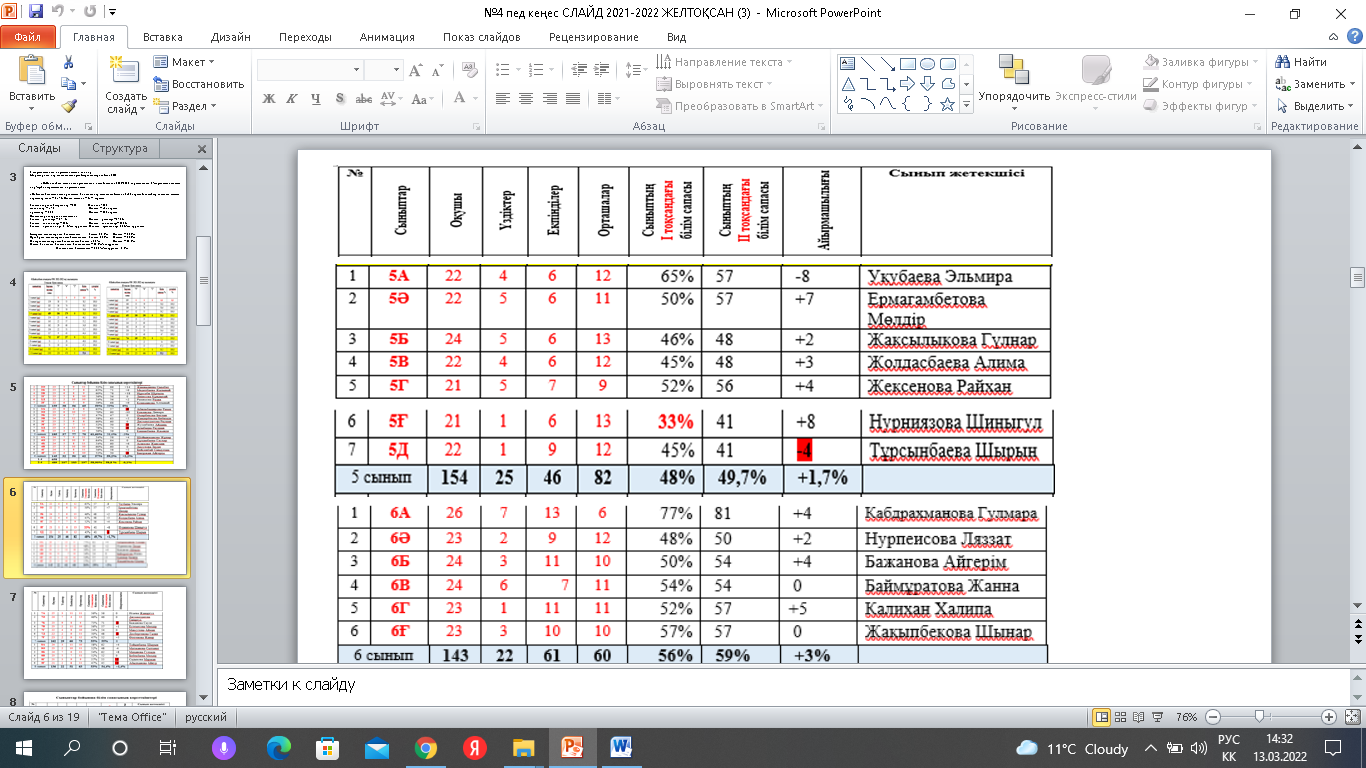The width and height of the screenshot is (1366, 768).
Task: Click the Упорядочить arrange button
Action: (1014, 96)
